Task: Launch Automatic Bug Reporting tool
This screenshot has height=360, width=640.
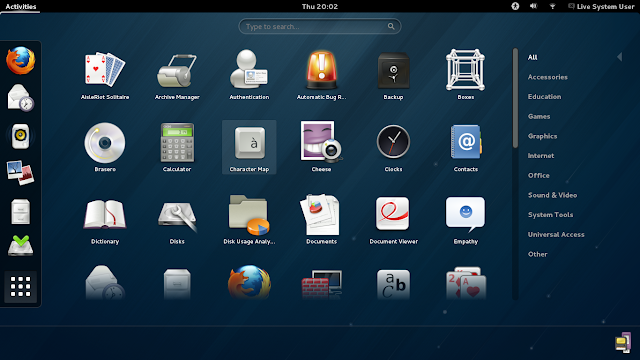Action: pyautogui.click(x=321, y=75)
